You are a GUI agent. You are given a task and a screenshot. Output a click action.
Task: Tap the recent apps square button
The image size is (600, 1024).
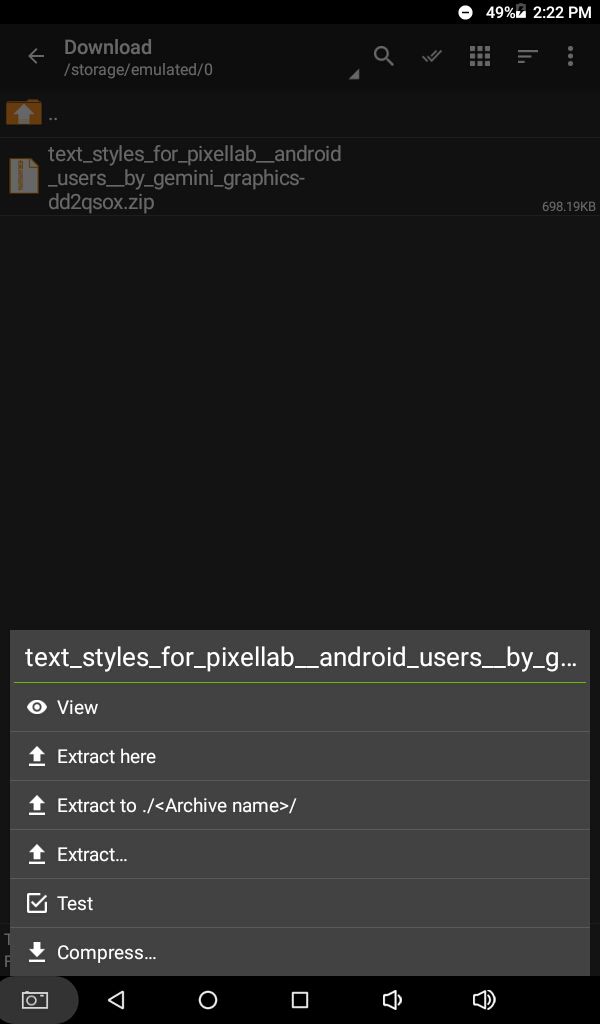pos(300,1000)
